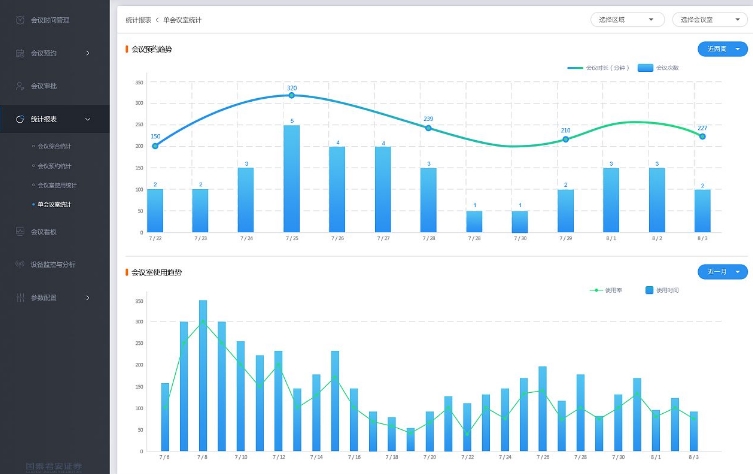Screen dimensions: 753x474
Task: Click the 会议审批 person icon
Action: [x=20, y=86]
